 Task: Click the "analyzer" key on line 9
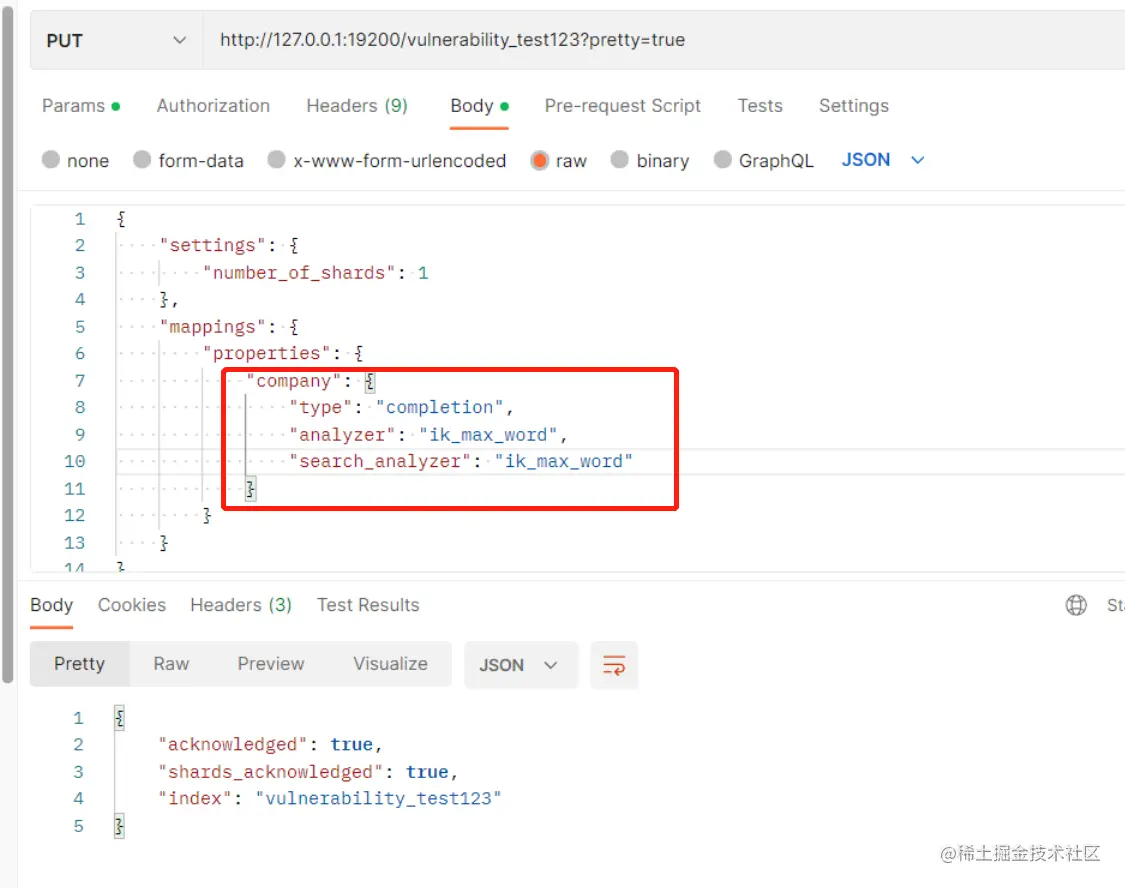[342, 435]
